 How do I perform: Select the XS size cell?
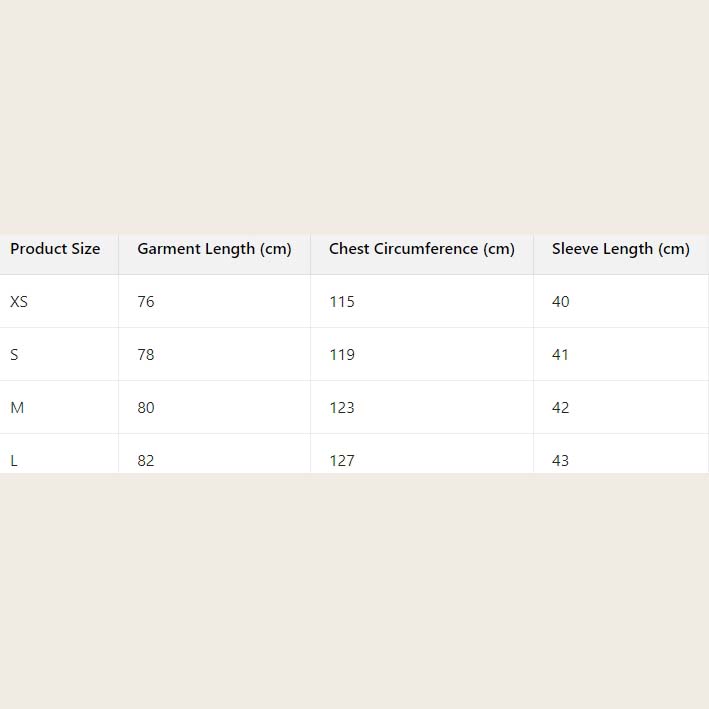tap(19, 302)
